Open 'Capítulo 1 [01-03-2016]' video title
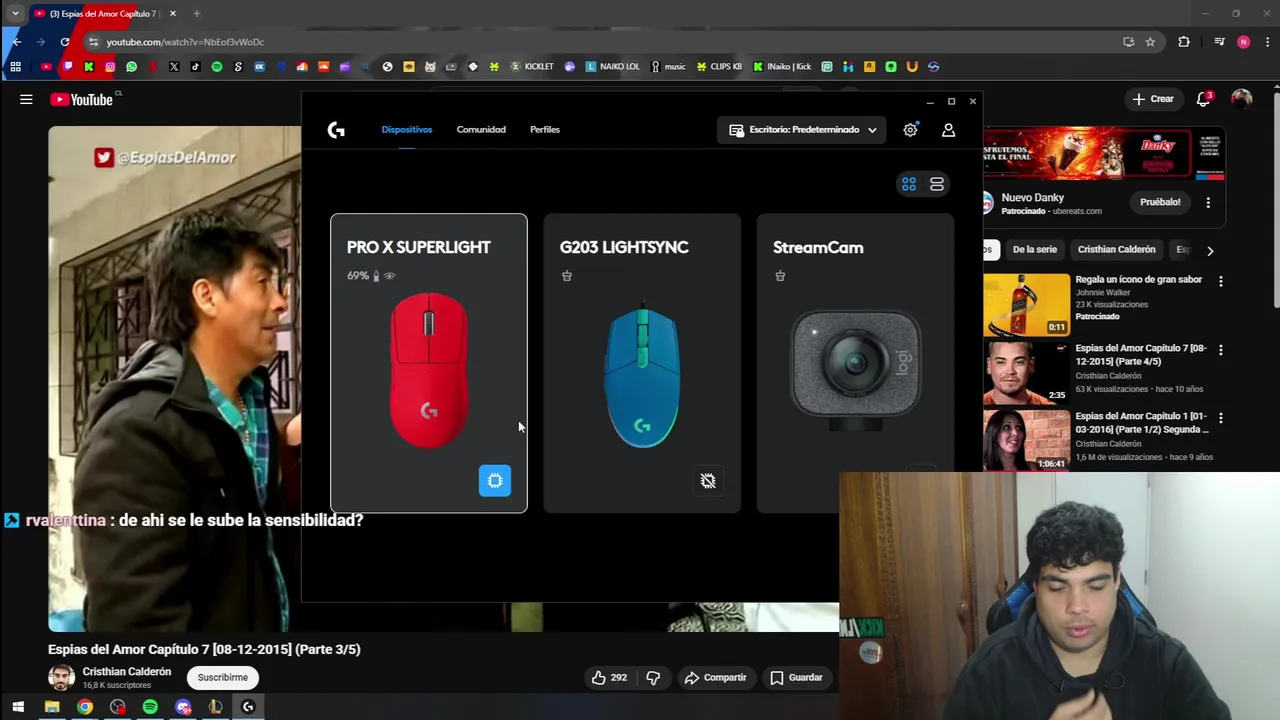Viewport: 1280px width, 720px height. [1142, 422]
